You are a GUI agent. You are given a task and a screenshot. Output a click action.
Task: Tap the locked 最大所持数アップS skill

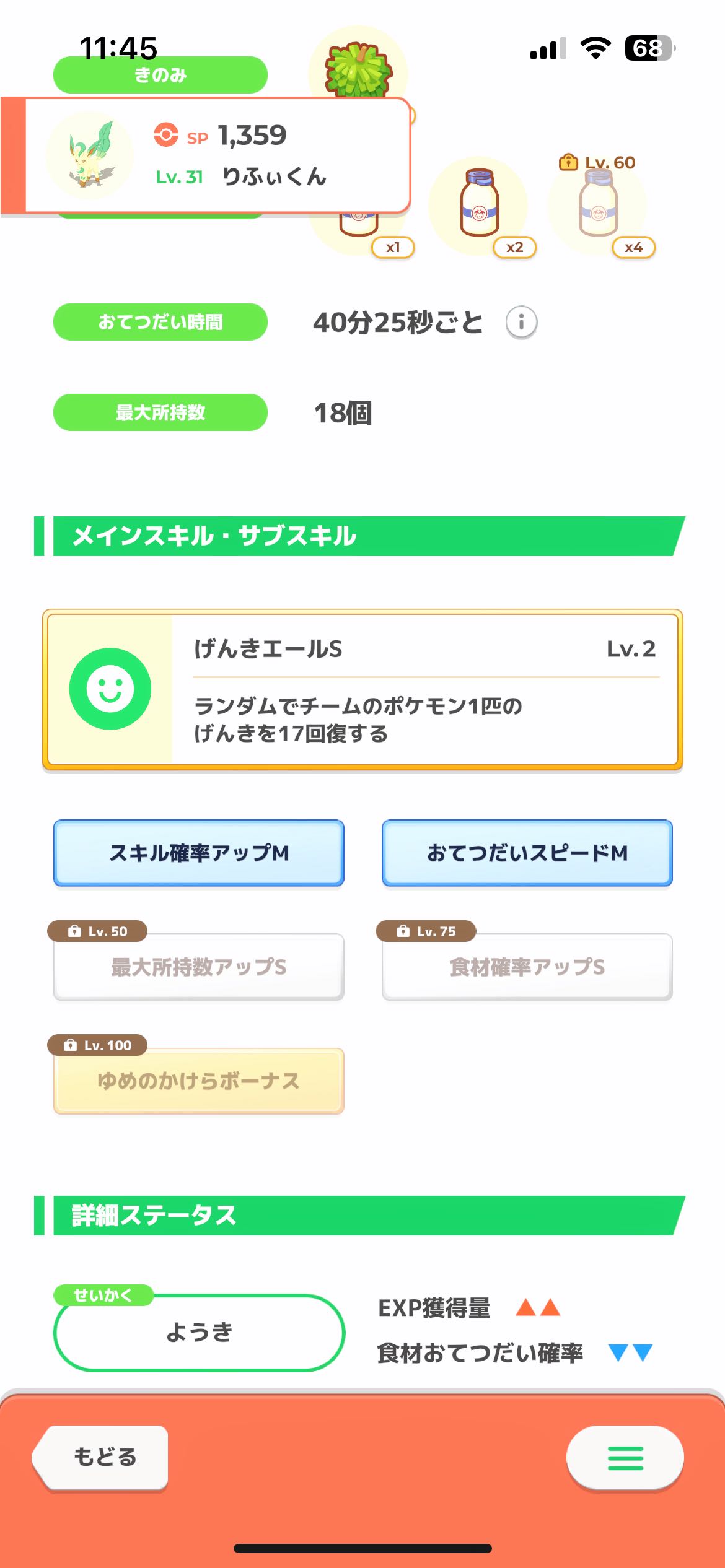199,967
